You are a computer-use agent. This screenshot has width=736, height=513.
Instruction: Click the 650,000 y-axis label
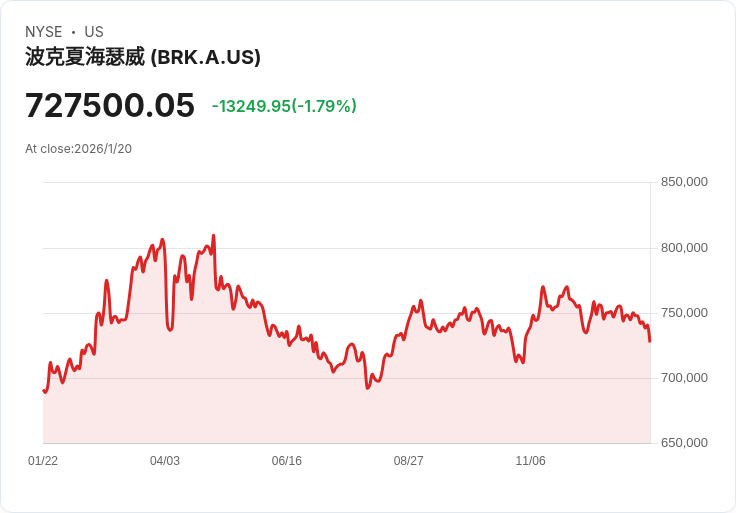(684, 443)
